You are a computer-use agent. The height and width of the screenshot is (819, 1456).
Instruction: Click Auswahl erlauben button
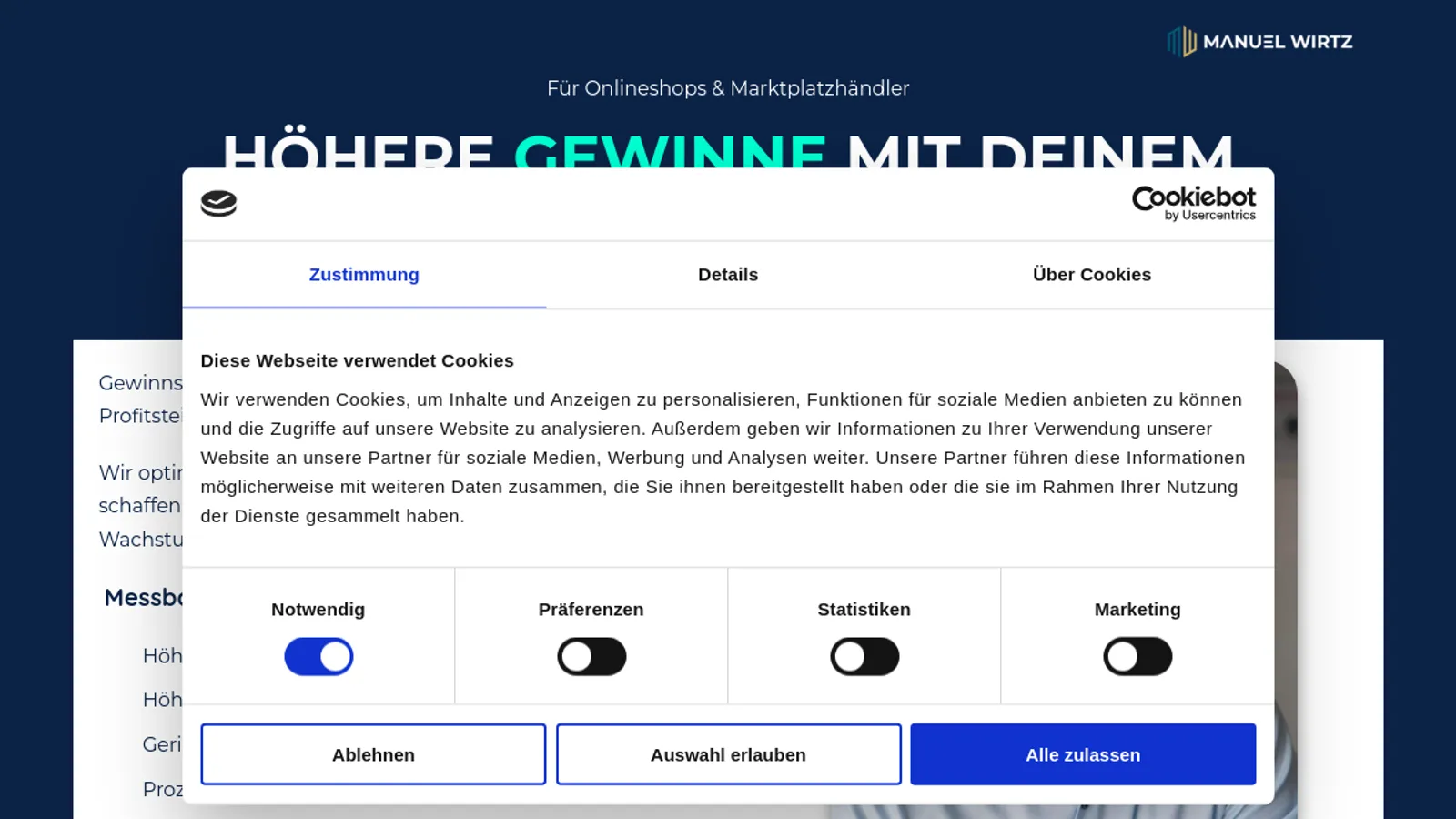click(x=728, y=754)
